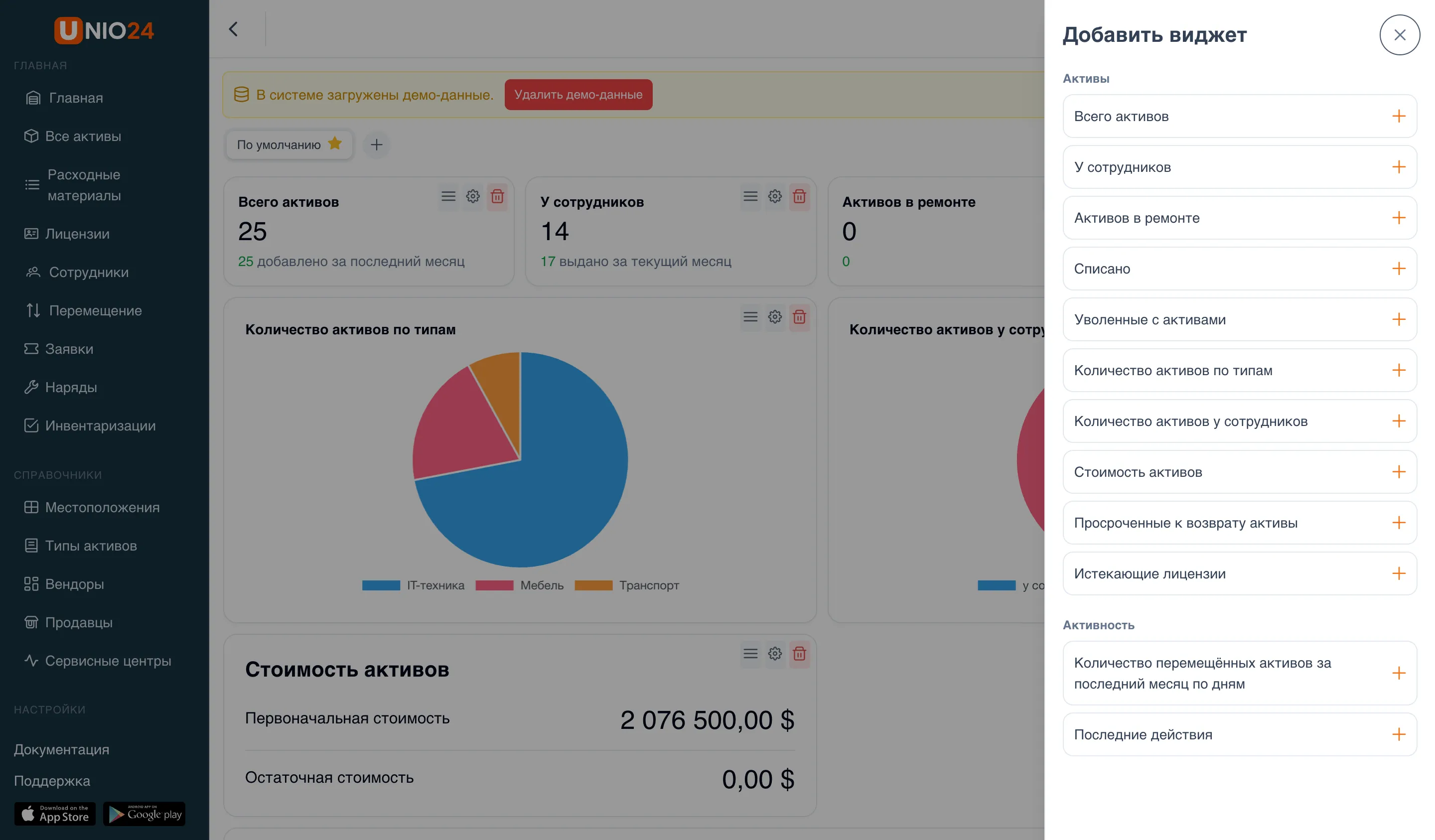Viewport: 1435px width, 840px height.
Task: Add the У сотрудников widget
Action: coord(1399,167)
